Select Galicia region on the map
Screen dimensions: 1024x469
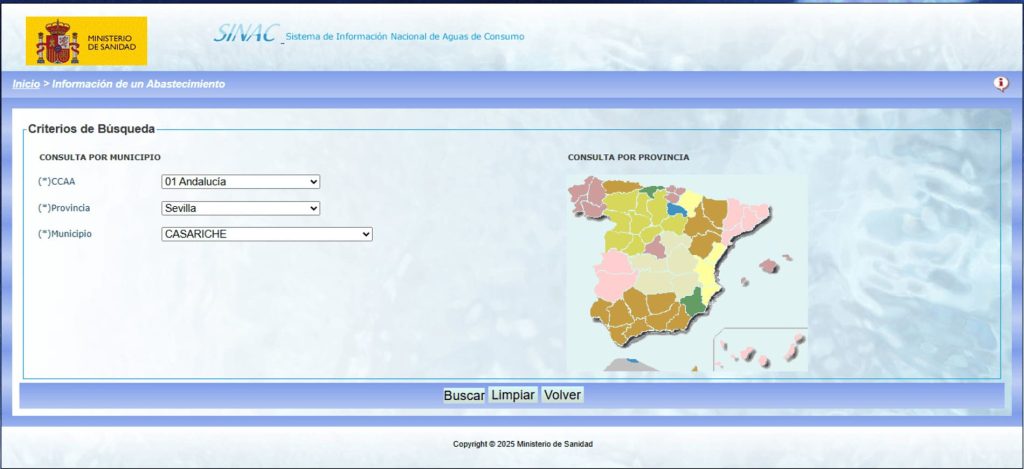588,195
